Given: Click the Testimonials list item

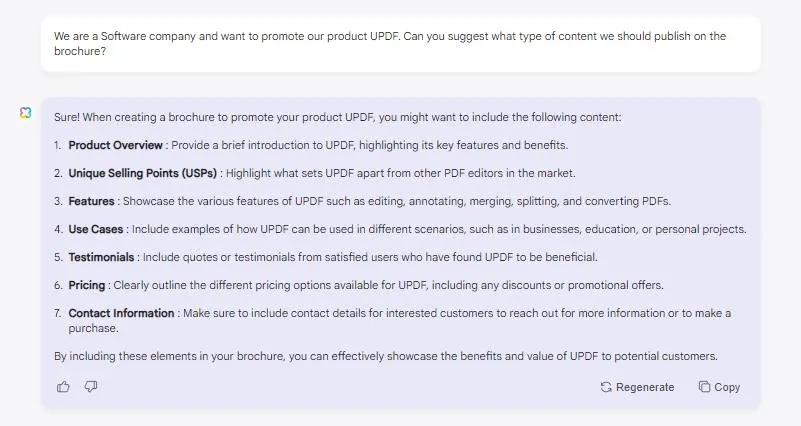Looking at the screenshot, I should coord(325,257).
